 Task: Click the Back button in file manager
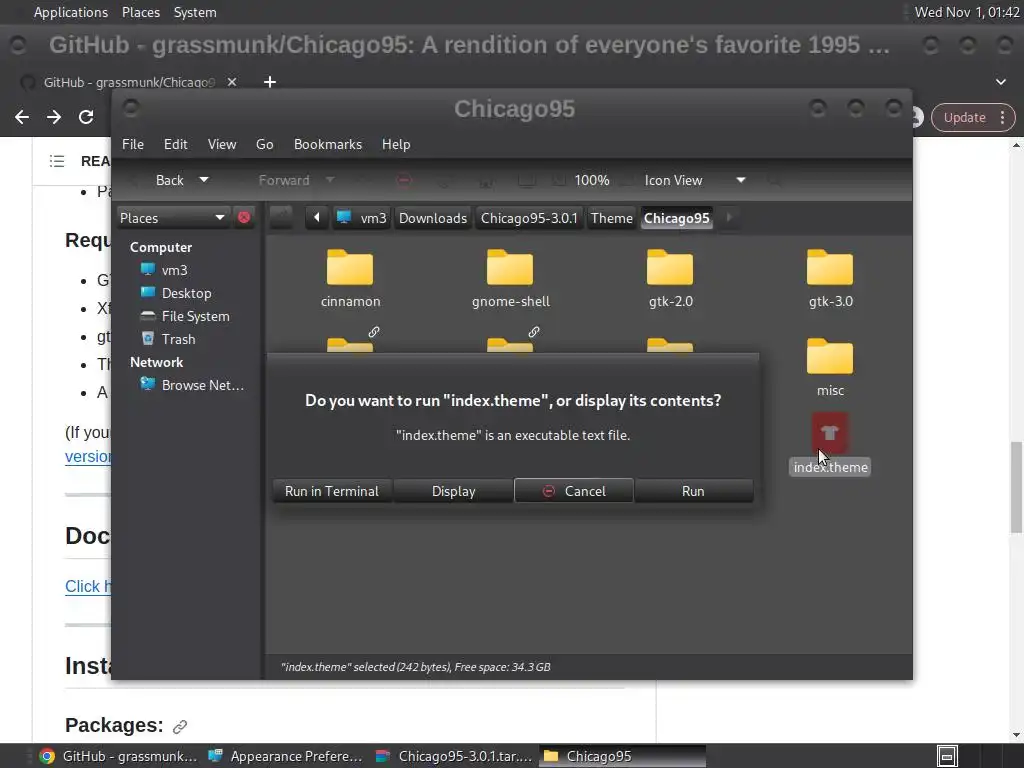pyautogui.click(x=169, y=180)
